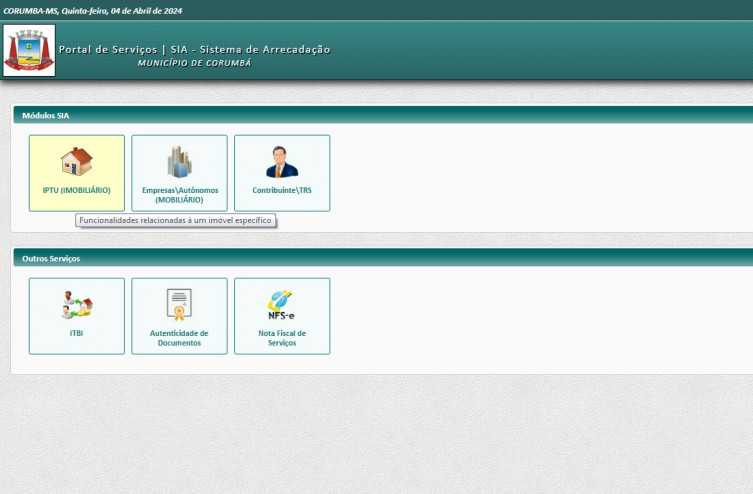Image resolution: width=753 pixels, height=494 pixels.
Task: Click the Outros Serviços section header
Action: (51, 259)
